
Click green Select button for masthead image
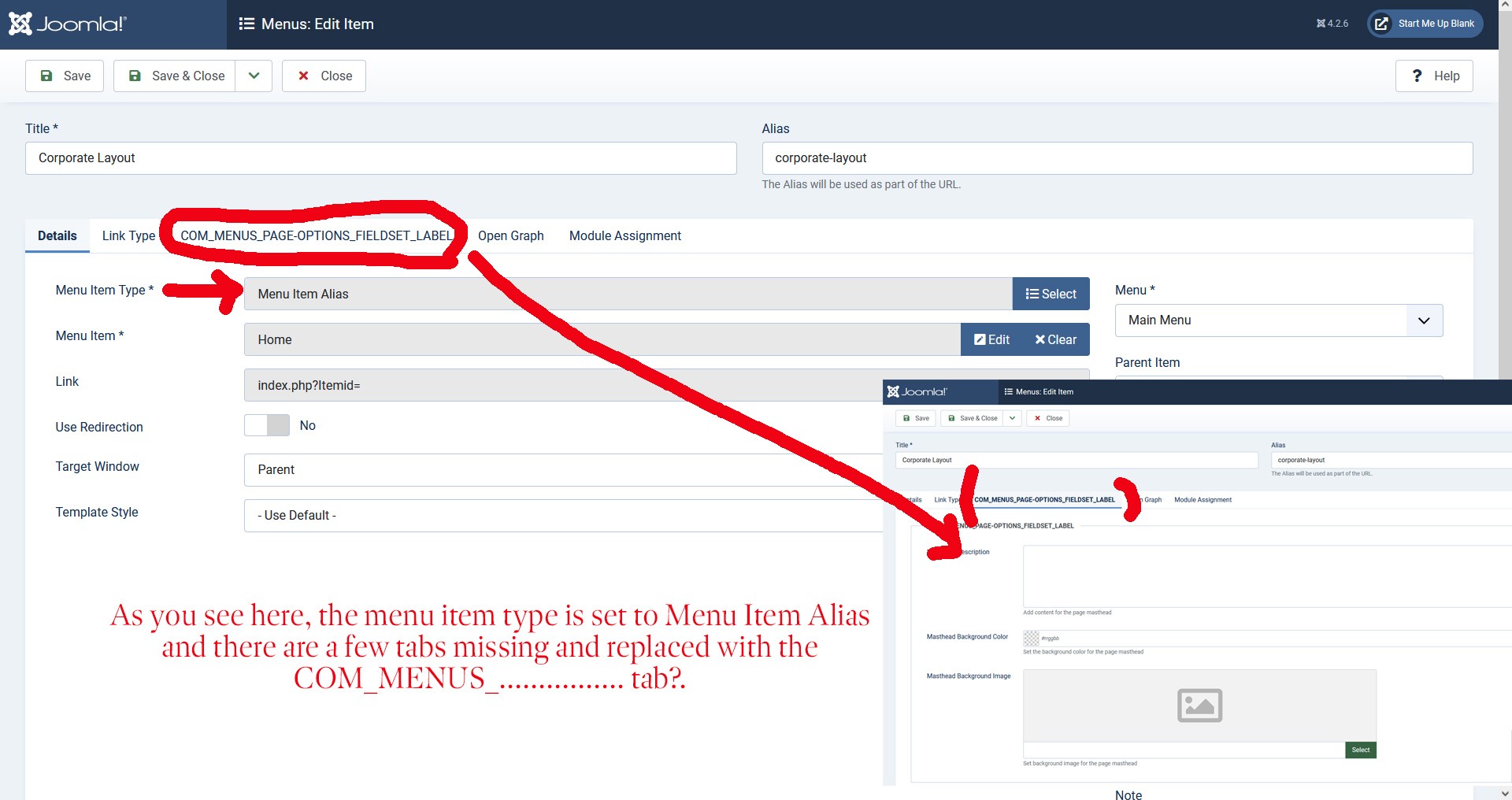[x=1361, y=750]
